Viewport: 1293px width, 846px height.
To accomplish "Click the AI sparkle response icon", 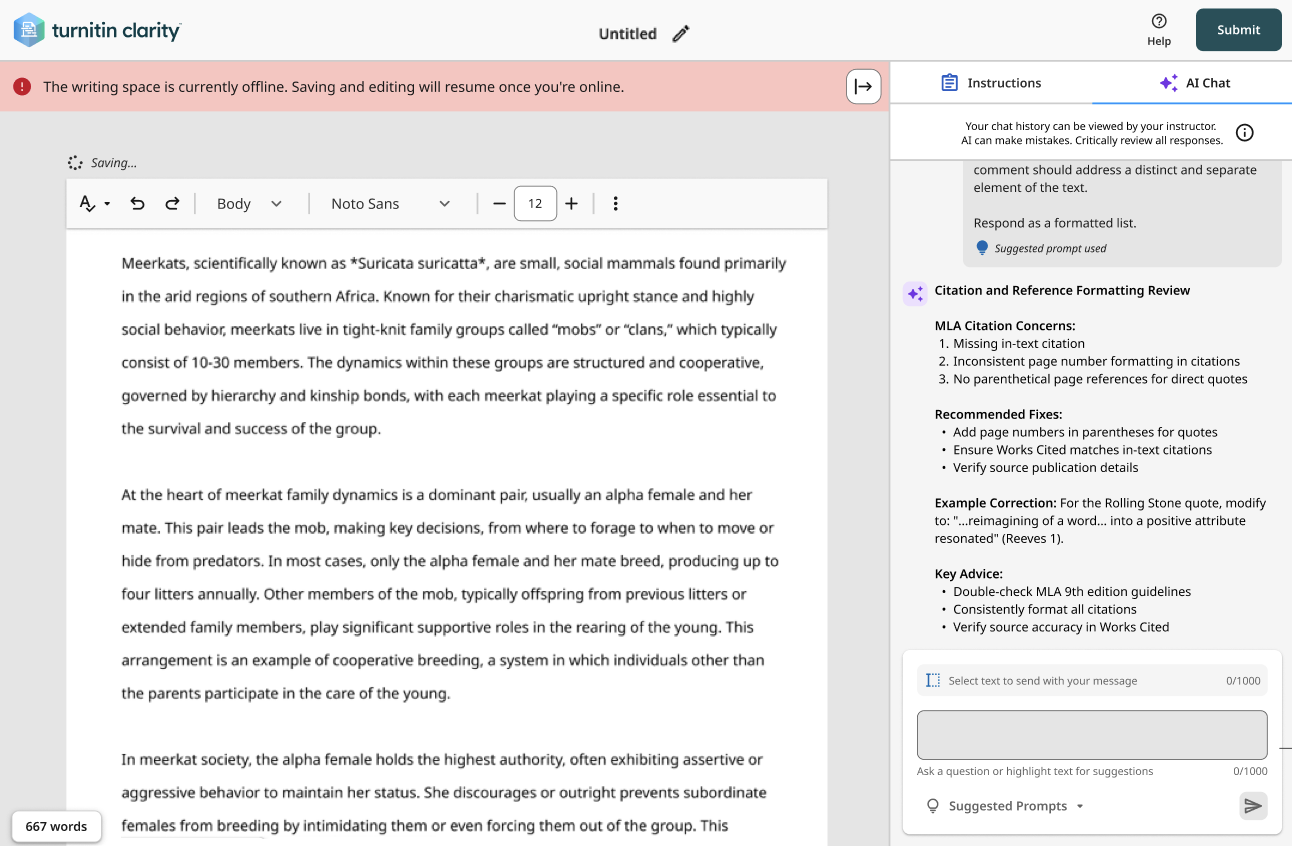I will click(x=914, y=293).
